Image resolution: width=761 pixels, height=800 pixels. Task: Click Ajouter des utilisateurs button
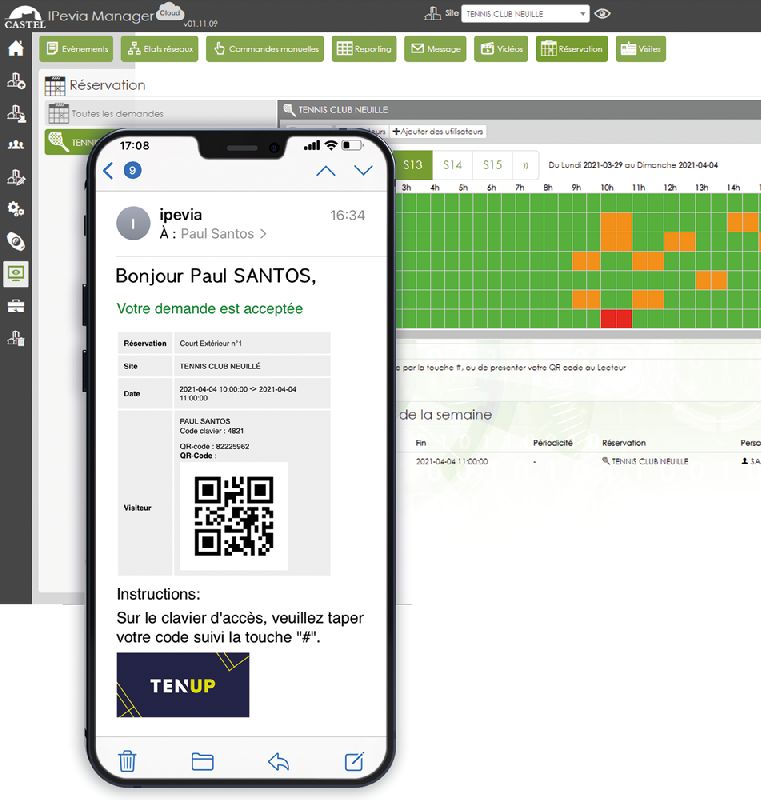438,131
